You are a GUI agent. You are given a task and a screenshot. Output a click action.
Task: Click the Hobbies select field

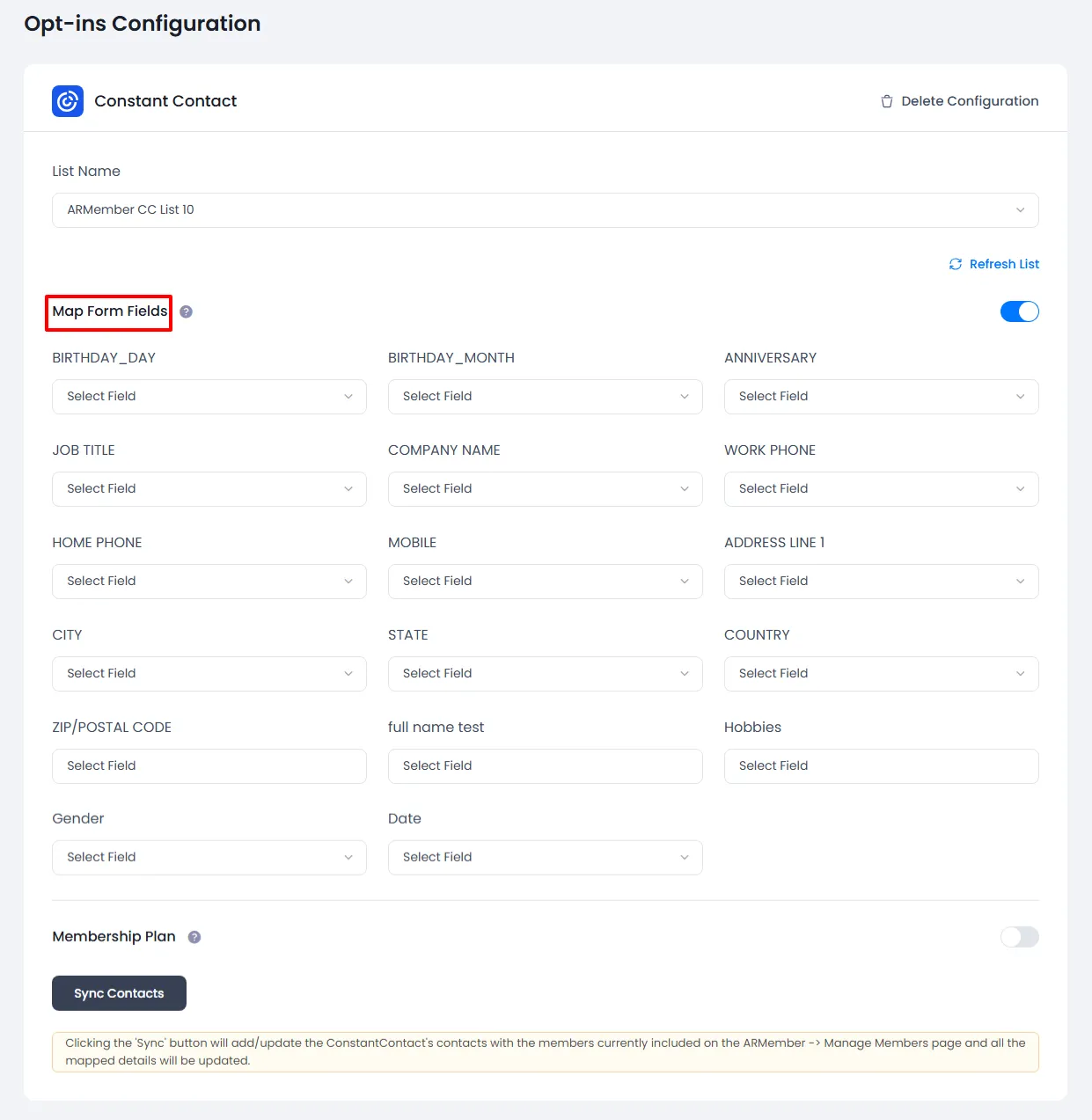(x=881, y=766)
